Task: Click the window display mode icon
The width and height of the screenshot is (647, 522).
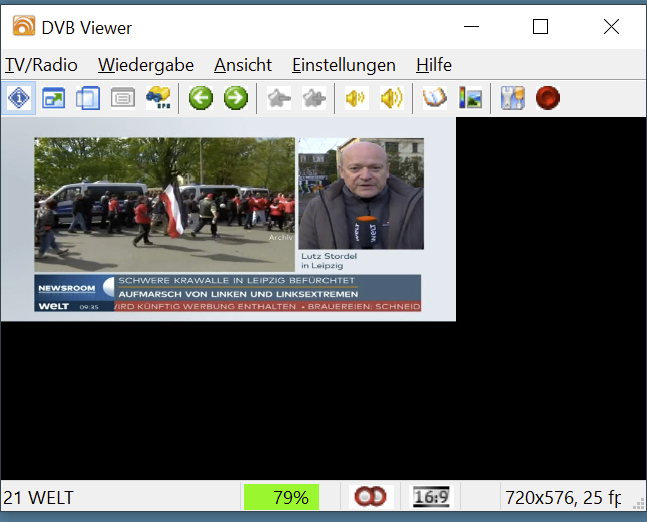Action: (x=53, y=98)
